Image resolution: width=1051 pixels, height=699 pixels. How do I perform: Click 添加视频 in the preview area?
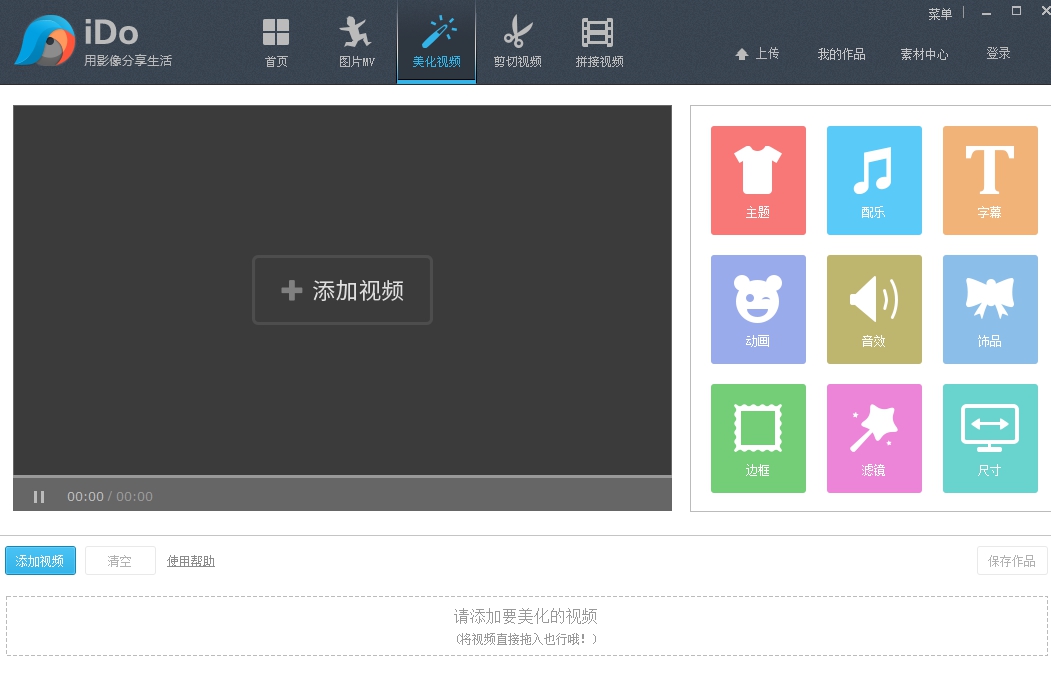click(342, 290)
